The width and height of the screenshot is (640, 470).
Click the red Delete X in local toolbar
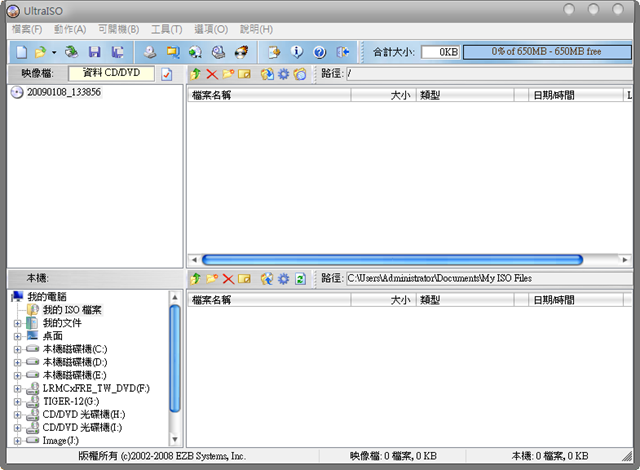pyautogui.click(x=228, y=279)
